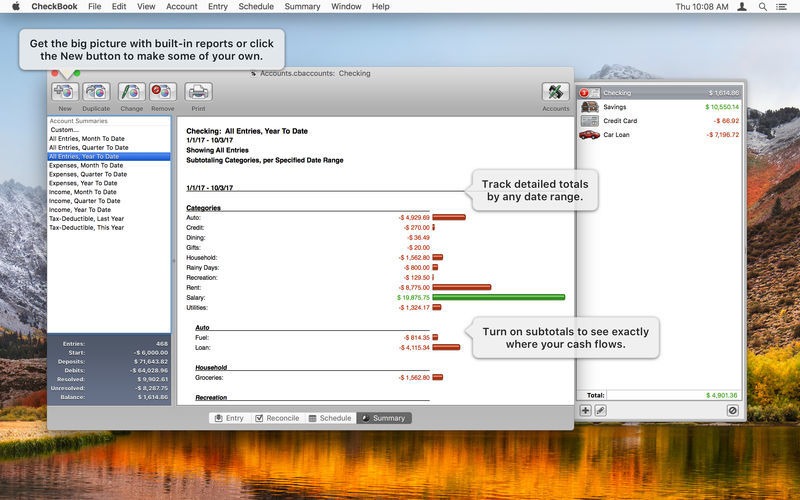Select the Savings account row
The height and width of the screenshot is (500, 800).
(660, 106)
